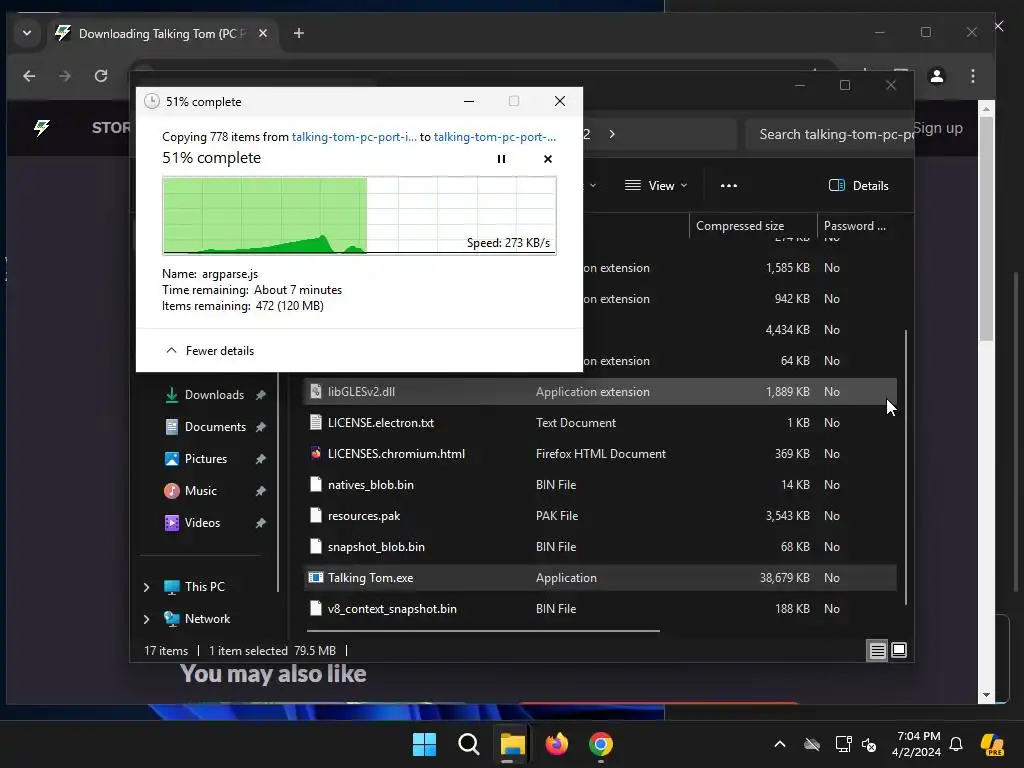Open Pictures in Explorer sidebar

coord(206,458)
